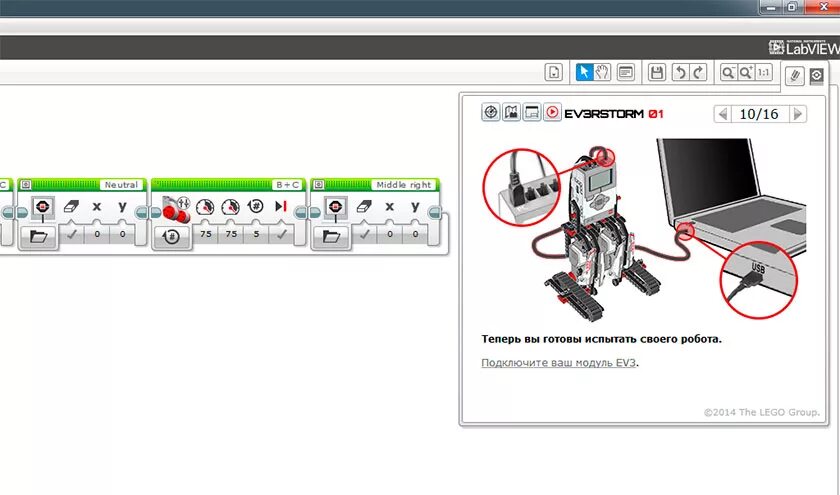Open mode selector folder on Middle right block
The height and width of the screenshot is (495, 840).
click(x=331, y=236)
